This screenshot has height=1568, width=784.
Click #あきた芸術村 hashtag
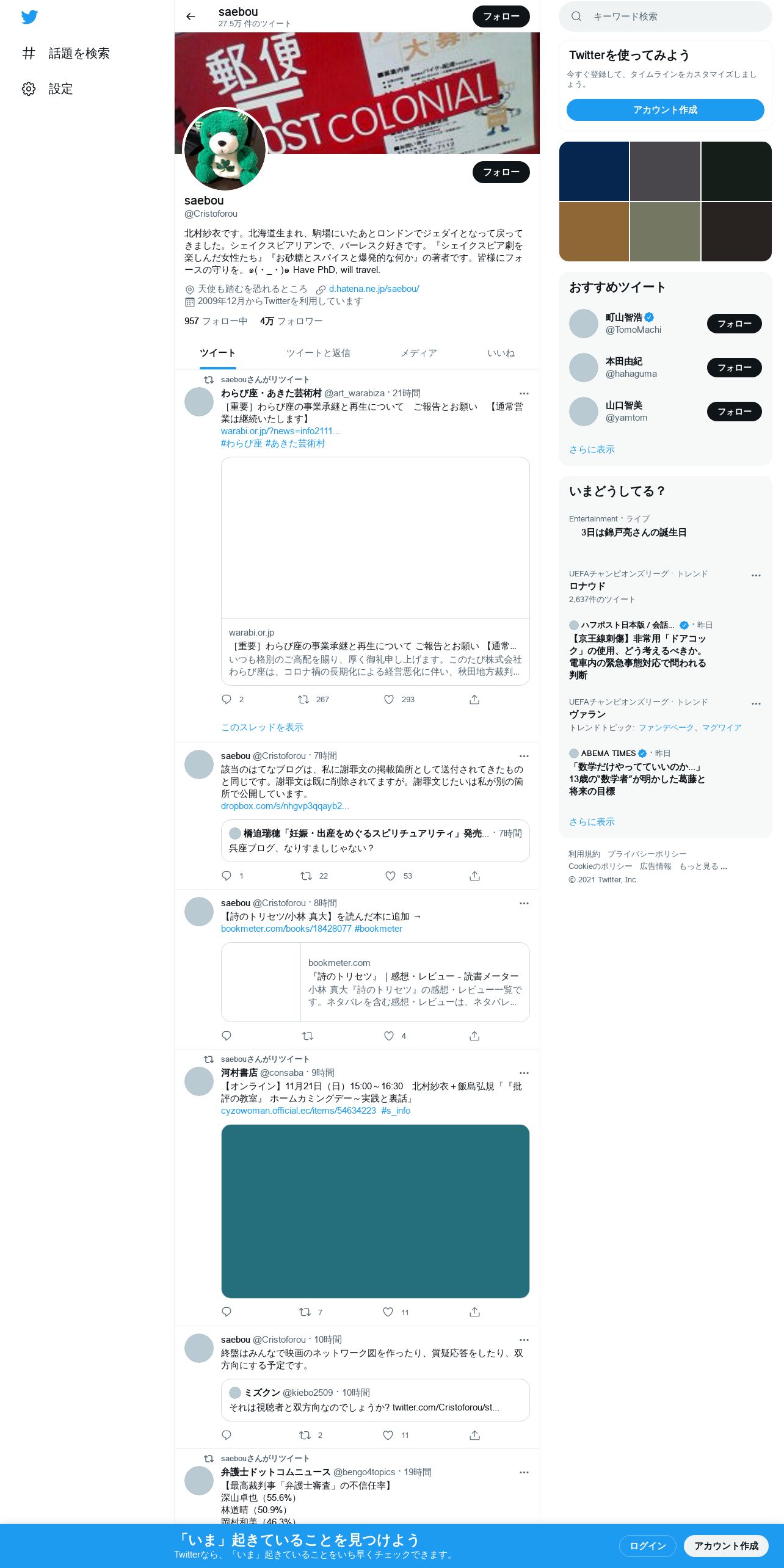[295, 443]
